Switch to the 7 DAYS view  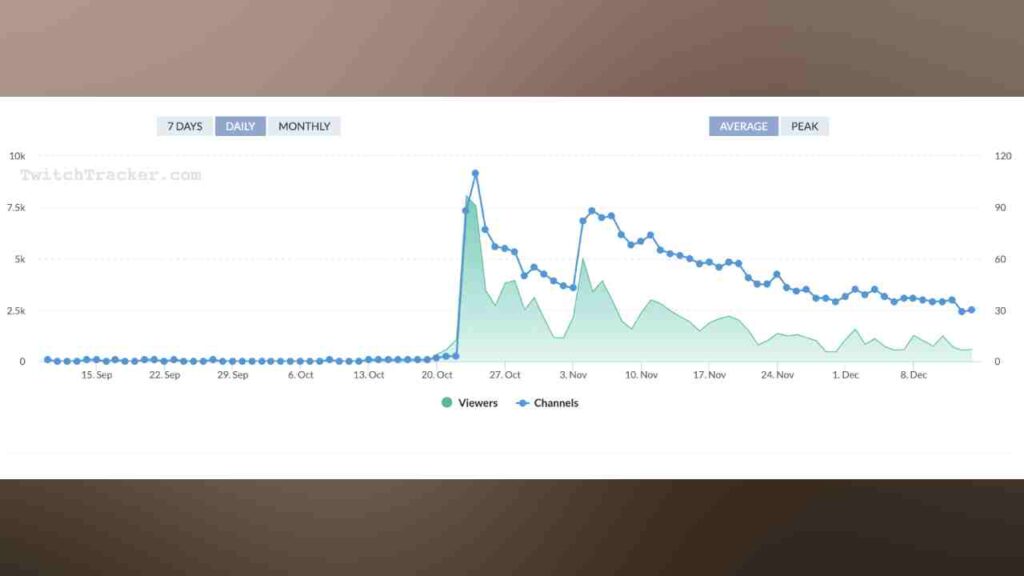coord(184,126)
